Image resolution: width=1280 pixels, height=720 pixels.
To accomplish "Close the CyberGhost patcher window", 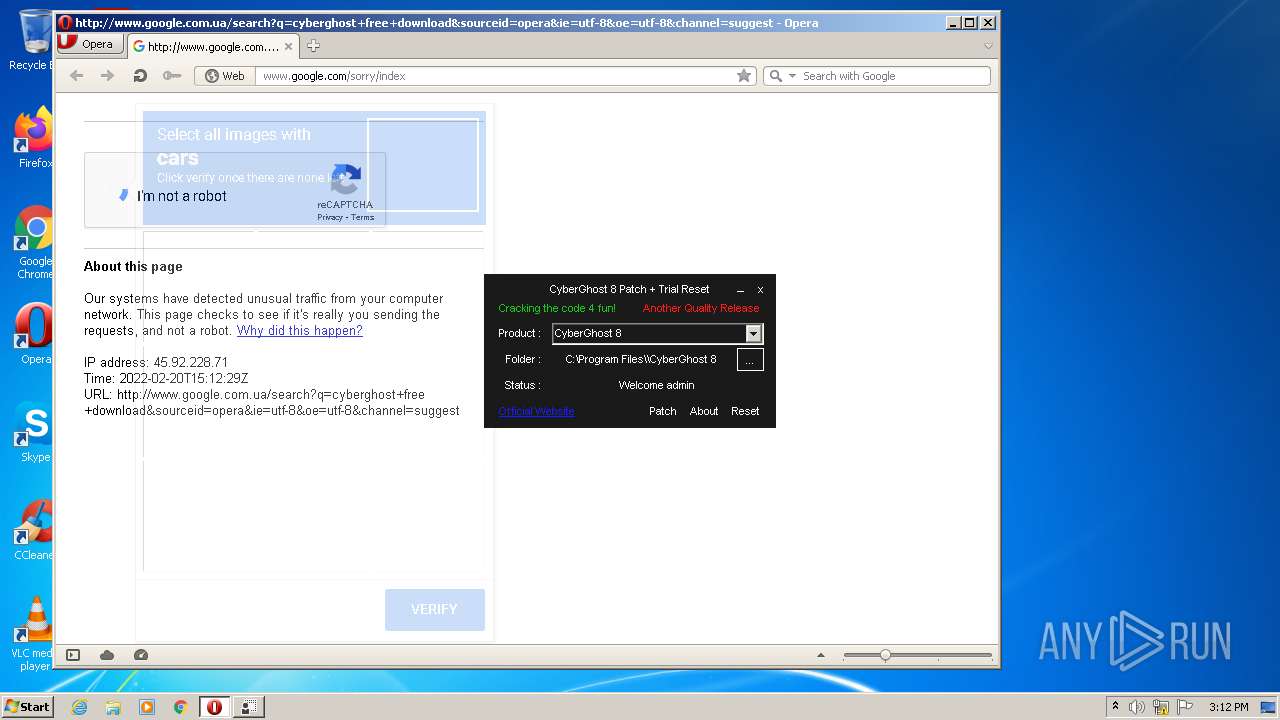I will point(760,290).
